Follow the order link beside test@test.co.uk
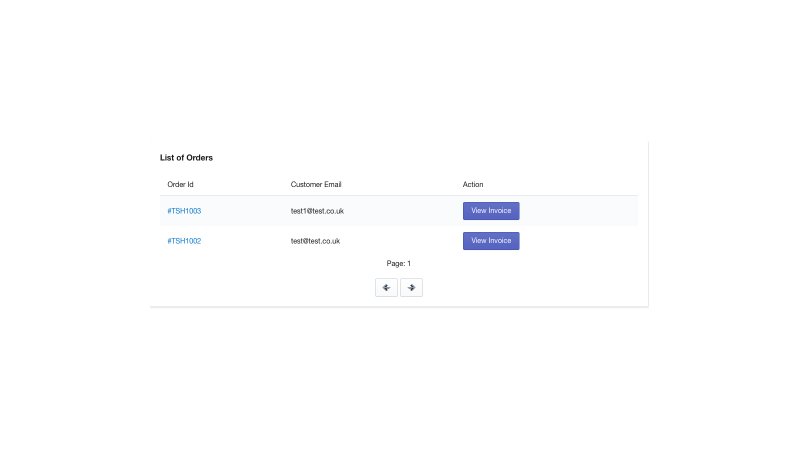Image resolution: width=800 pixels, height=450 pixels. click(x=184, y=241)
